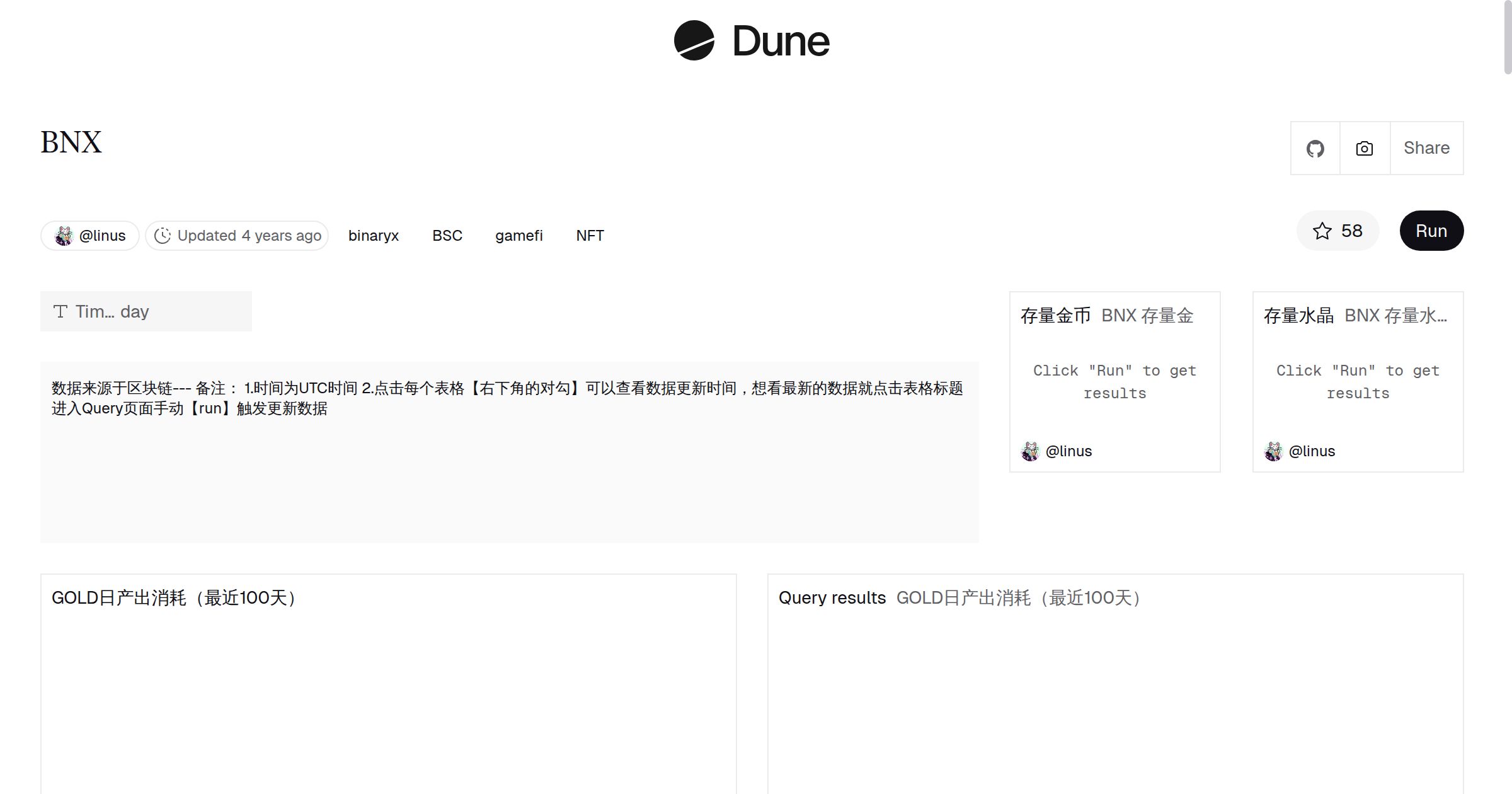Click the clock icon beside Updated
1512x794 pixels.
coord(163,236)
